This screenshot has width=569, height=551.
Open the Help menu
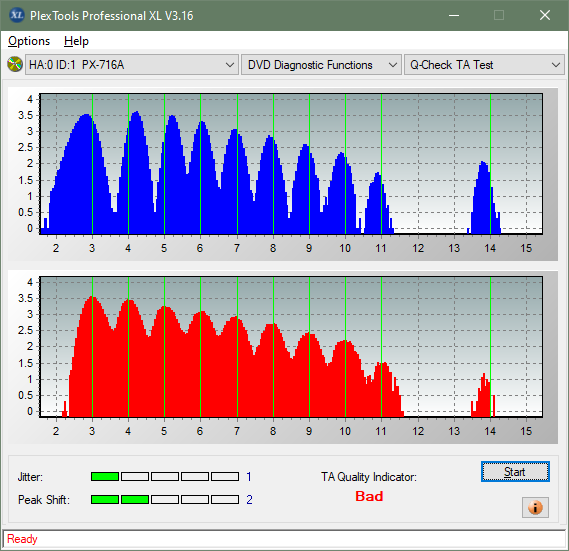click(x=76, y=41)
